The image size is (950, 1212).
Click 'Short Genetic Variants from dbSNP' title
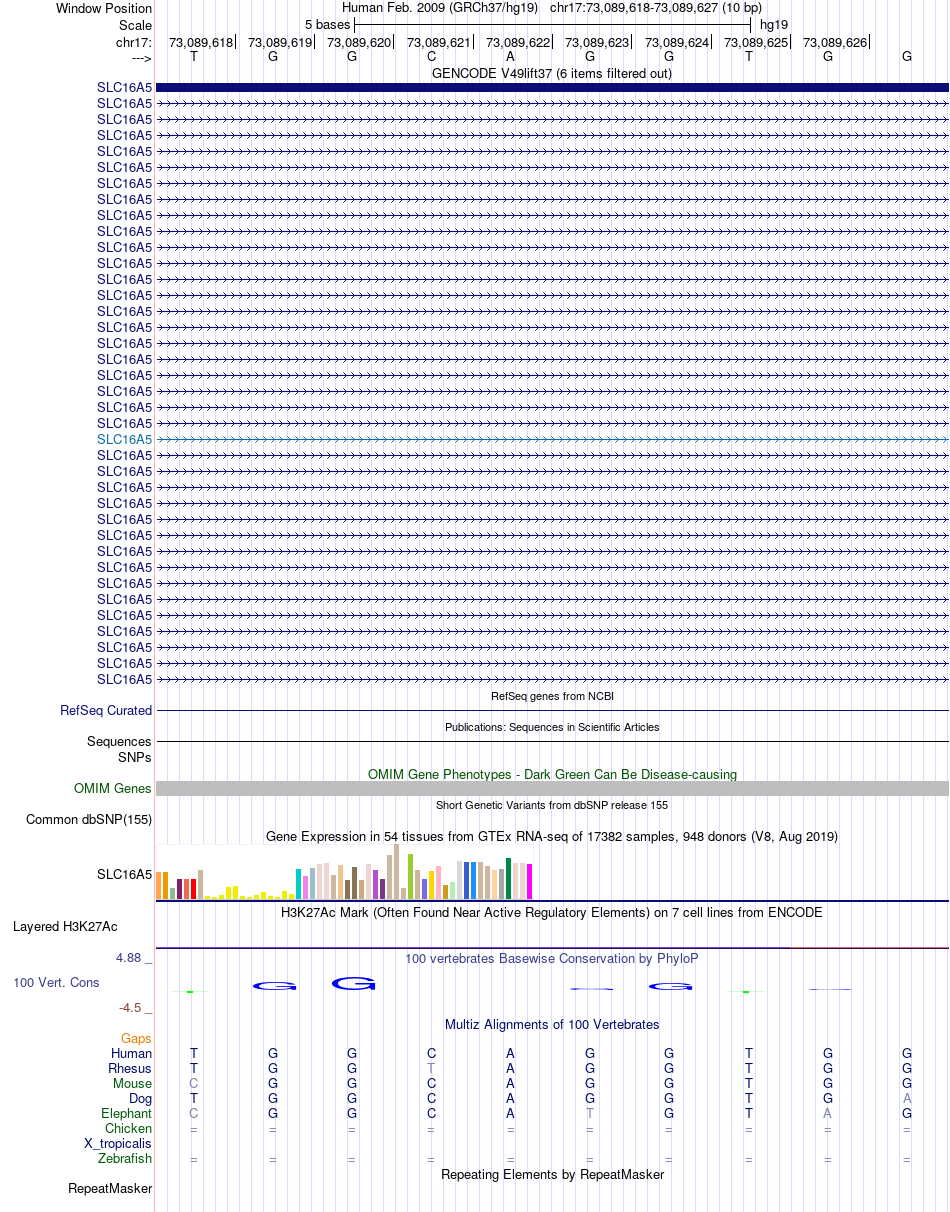tap(552, 805)
